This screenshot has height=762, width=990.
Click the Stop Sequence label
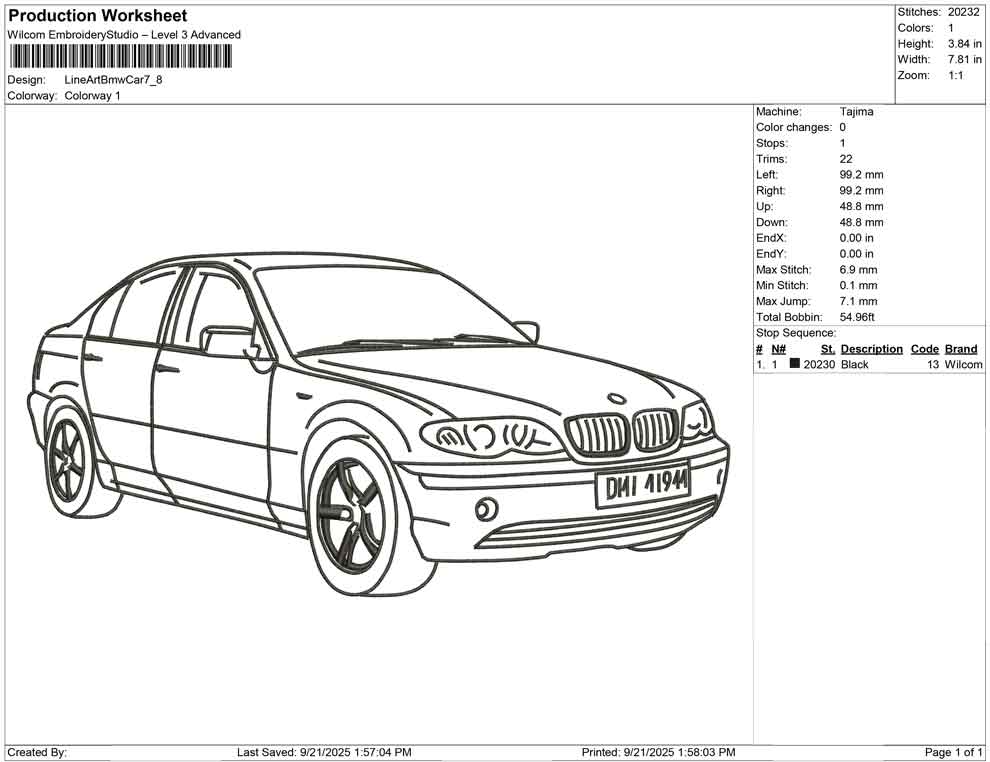tap(796, 333)
